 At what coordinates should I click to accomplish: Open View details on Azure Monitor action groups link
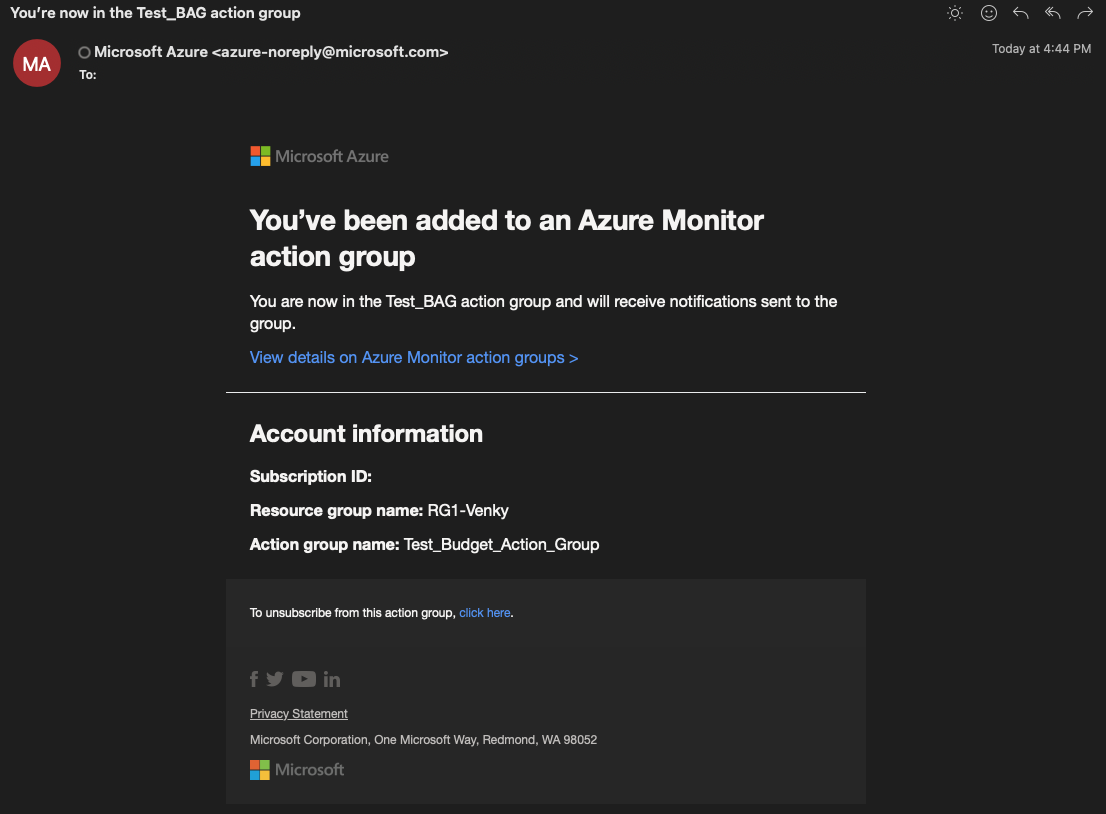click(x=414, y=358)
